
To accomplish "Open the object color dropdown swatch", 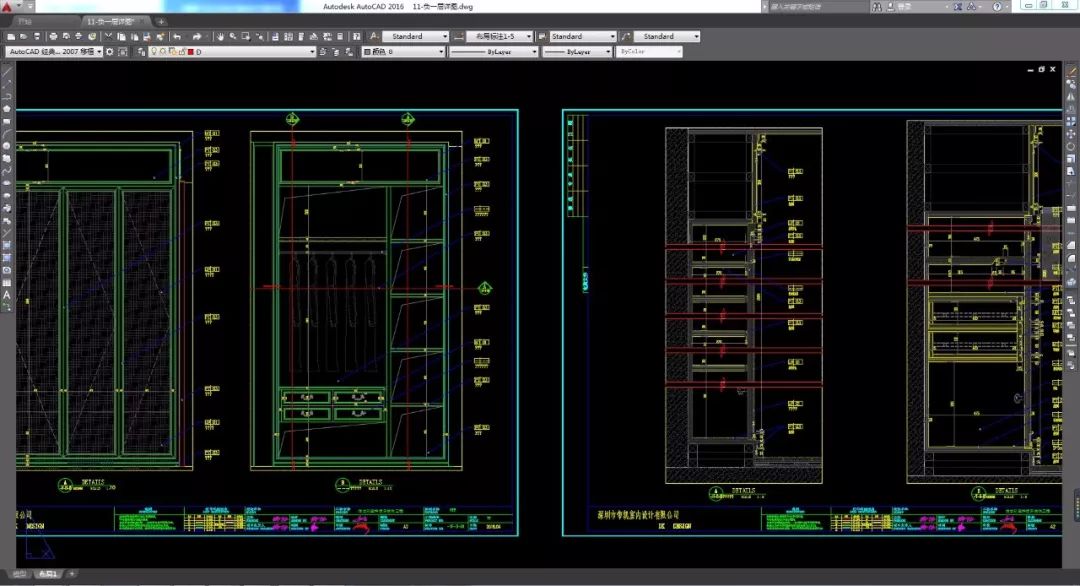I will tap(402, 51).
